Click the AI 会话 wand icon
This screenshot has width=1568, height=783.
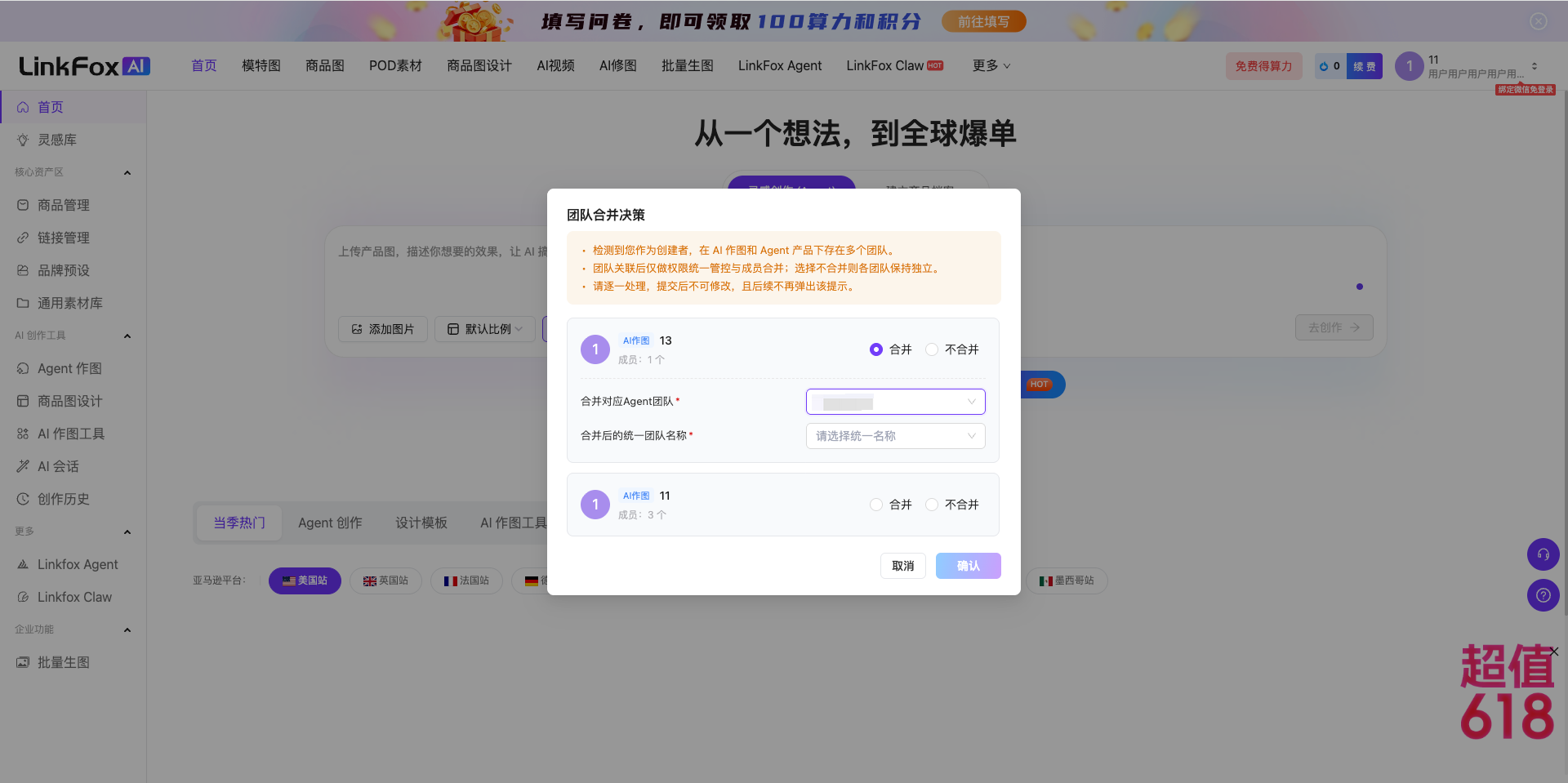23,466
